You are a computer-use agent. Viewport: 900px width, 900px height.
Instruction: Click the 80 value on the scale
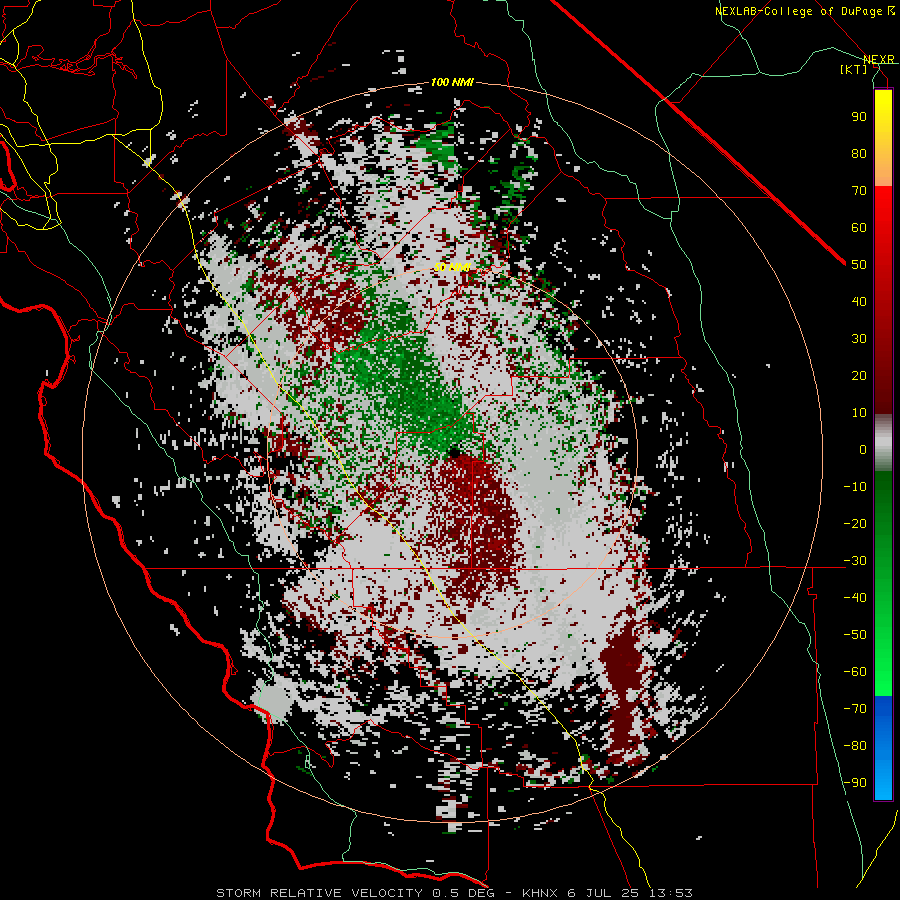(859, 153)
